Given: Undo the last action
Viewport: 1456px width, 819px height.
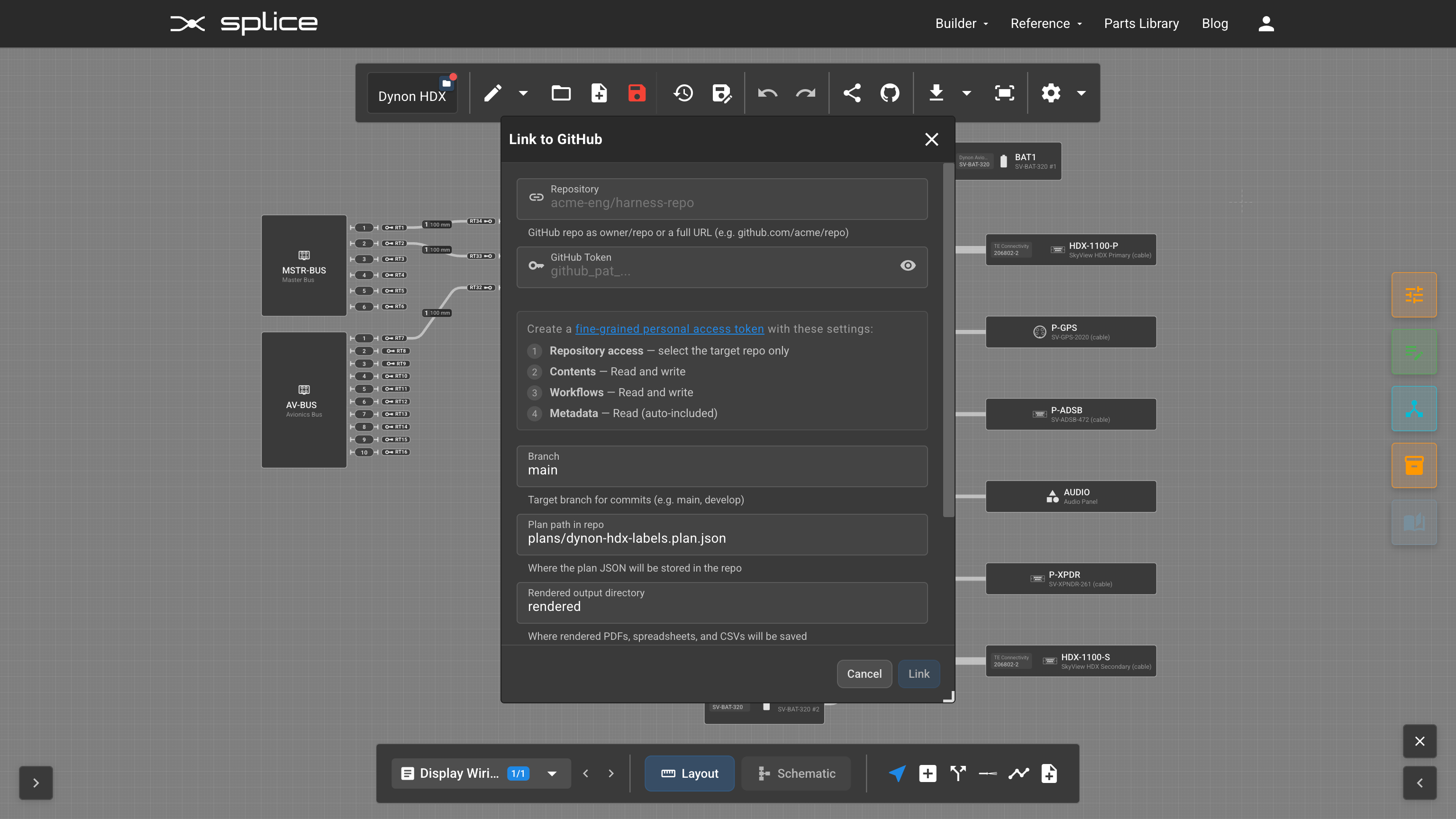Looking at the screenshot, I should (767, 93).
